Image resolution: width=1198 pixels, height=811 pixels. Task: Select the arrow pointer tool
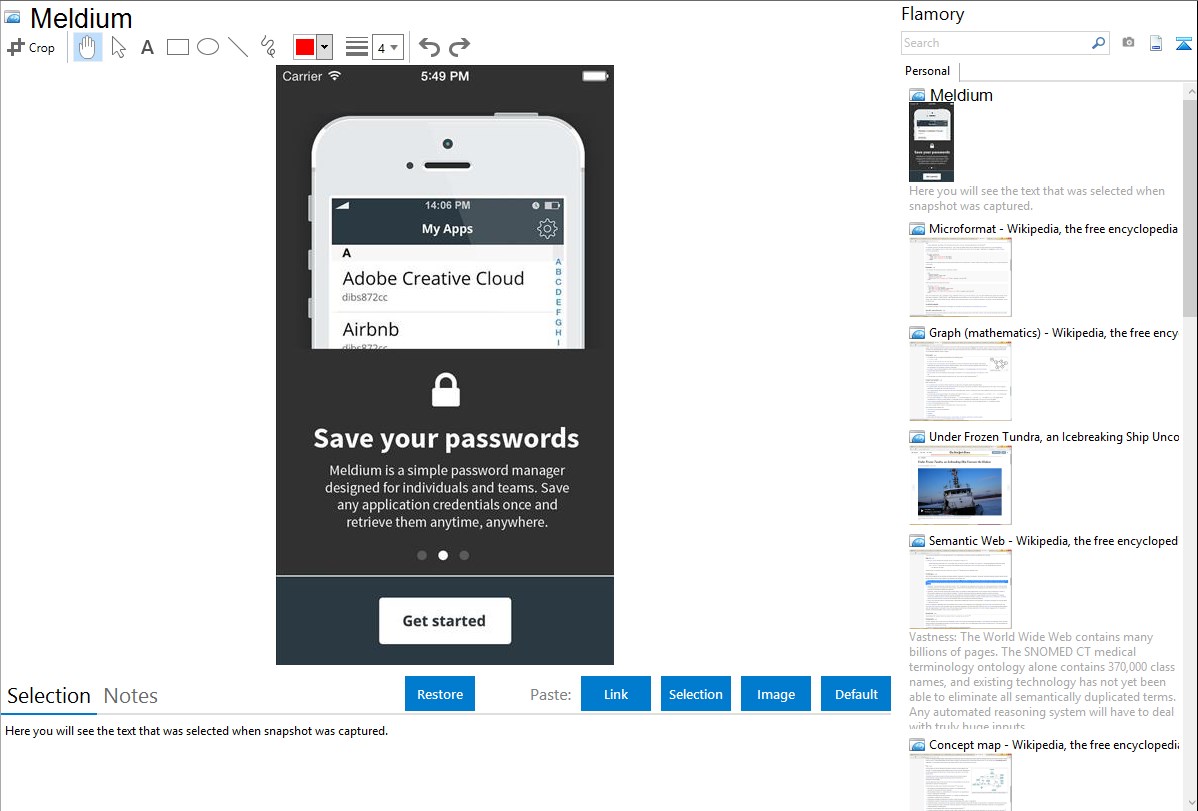(x=119, y=47)
